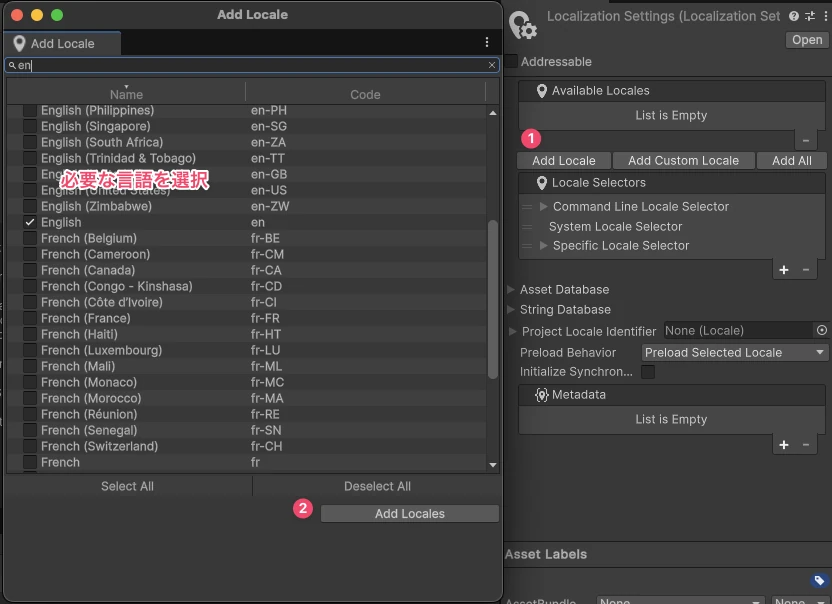The width and height of the screenshot is (832, 604).
Task: Click Select All button
Action: [127, 486]
